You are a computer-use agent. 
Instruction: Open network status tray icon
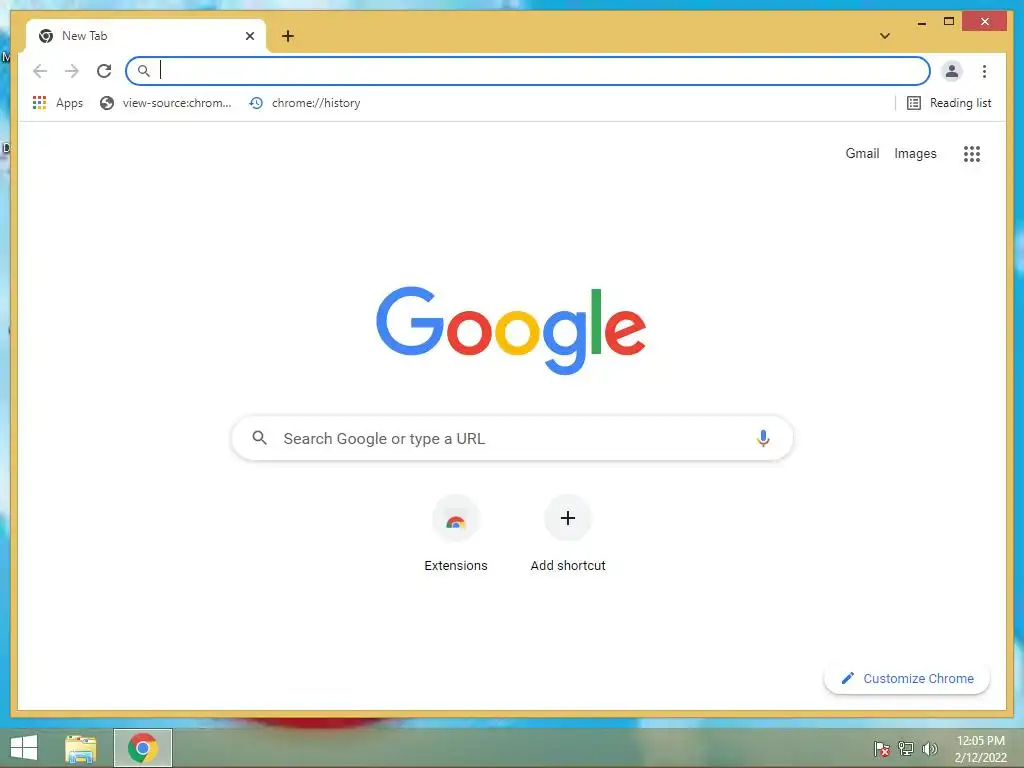906,749
